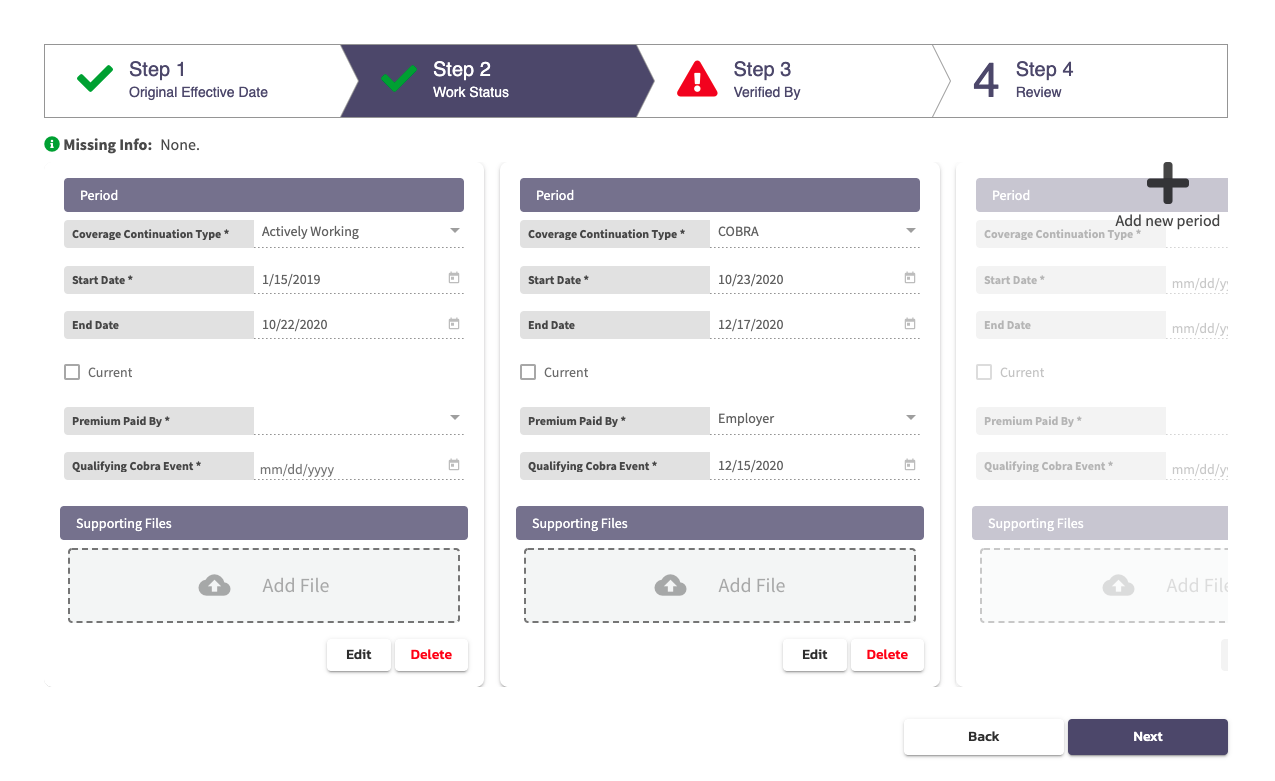Click the Next button

(1147, 736)
